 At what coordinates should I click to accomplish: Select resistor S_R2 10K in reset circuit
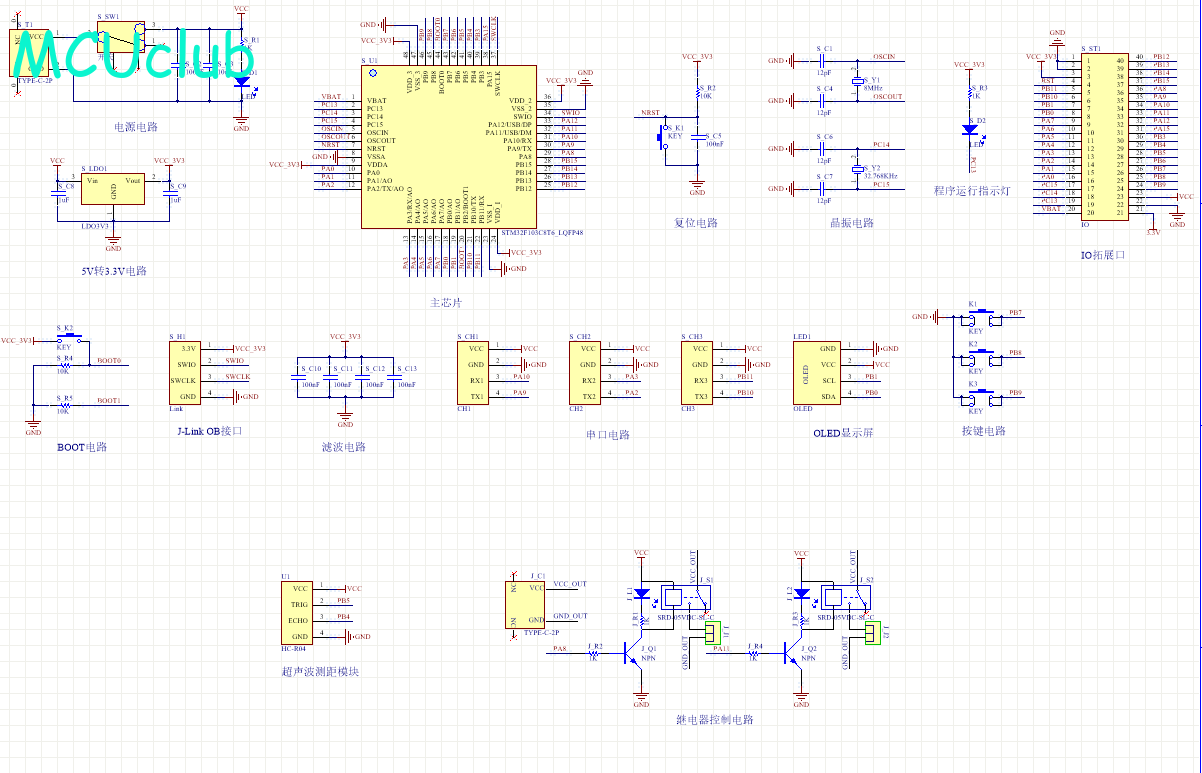tap(698, 94)
